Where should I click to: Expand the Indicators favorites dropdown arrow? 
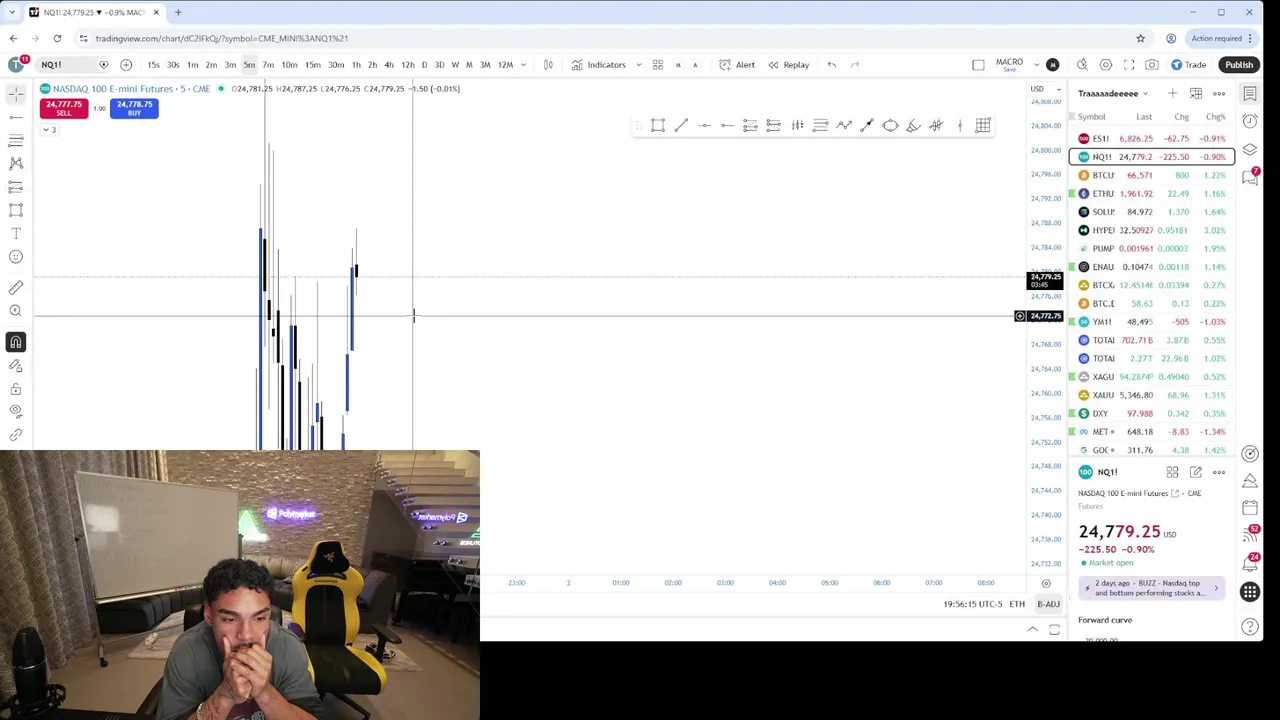click(639, 65)
